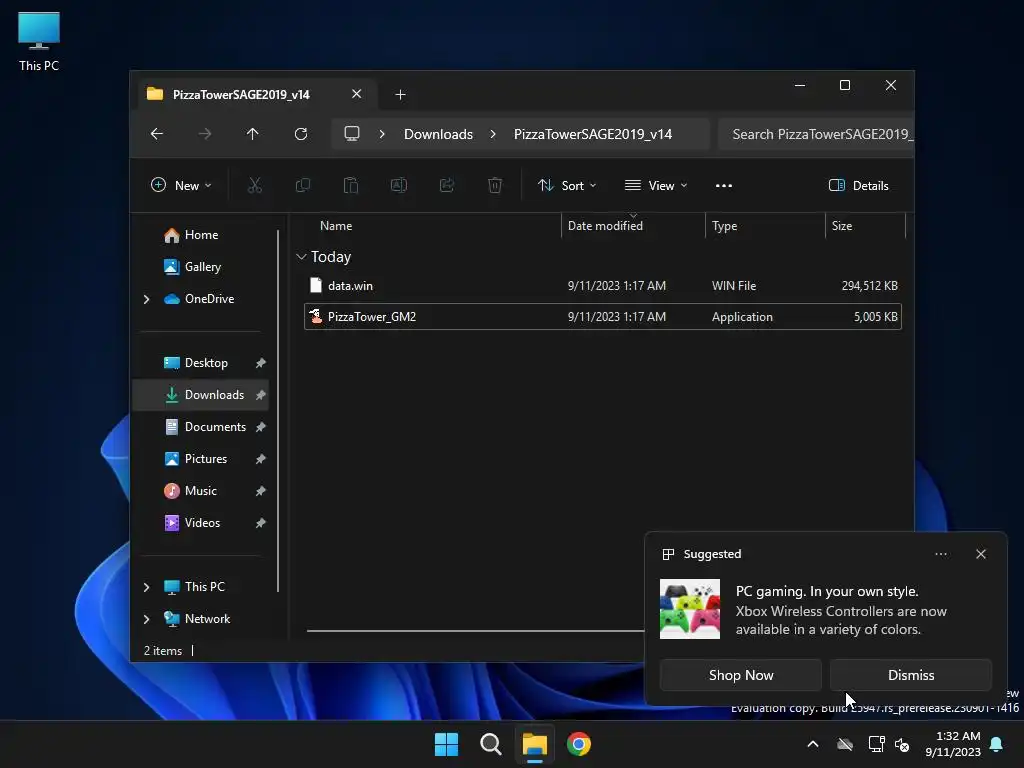Close the Suggested notification

[981, 554]
